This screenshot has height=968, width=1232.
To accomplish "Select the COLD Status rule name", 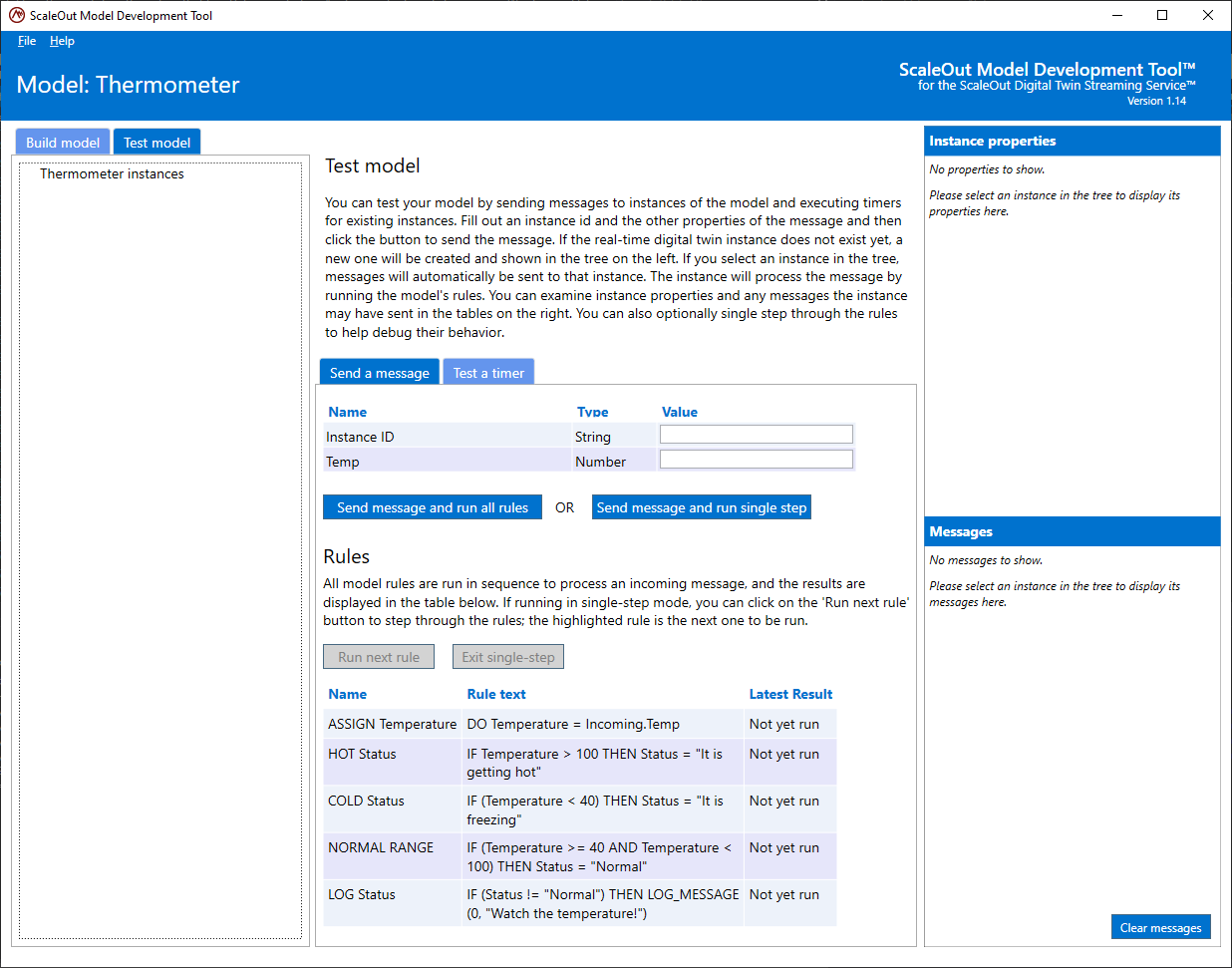I will (x=366, y=801).
